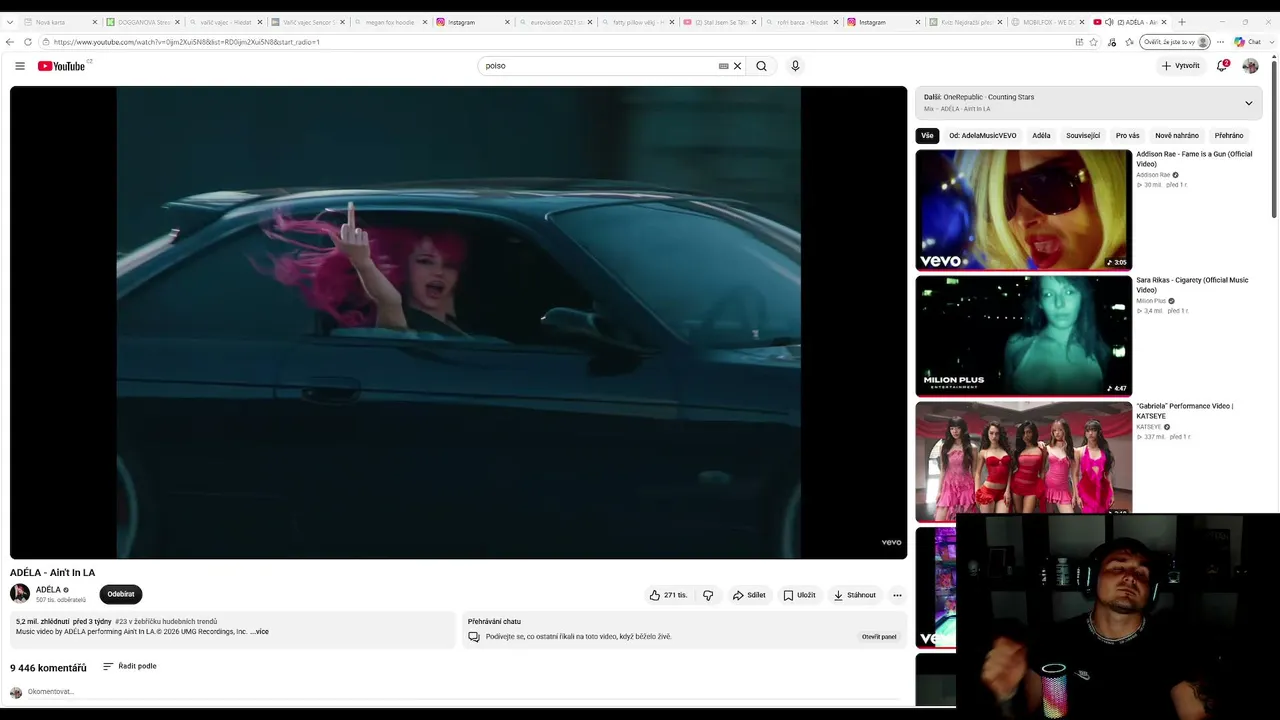
Task: Click the magnifier search button
Action: 761,66
